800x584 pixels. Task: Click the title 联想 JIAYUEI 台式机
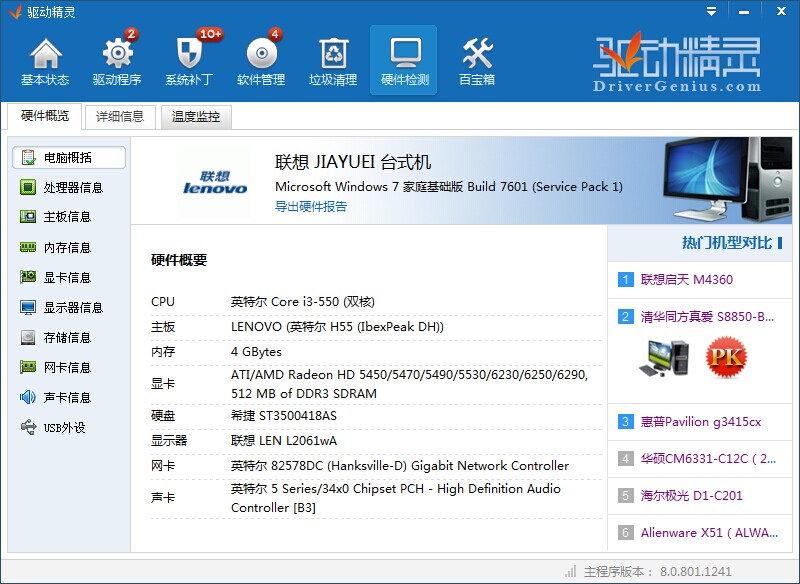click(x=353, y=162)
